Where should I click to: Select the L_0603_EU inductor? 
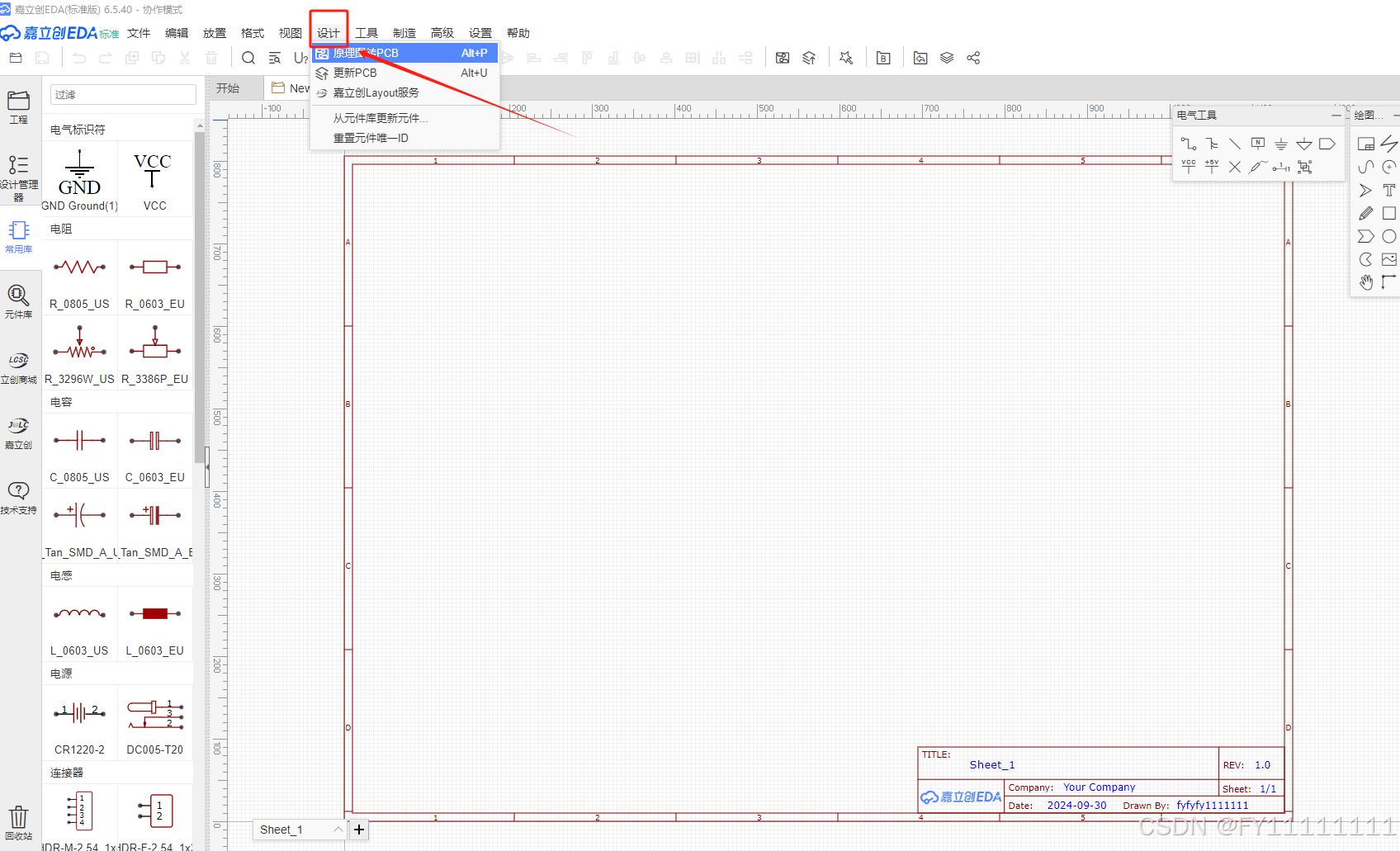154,625
